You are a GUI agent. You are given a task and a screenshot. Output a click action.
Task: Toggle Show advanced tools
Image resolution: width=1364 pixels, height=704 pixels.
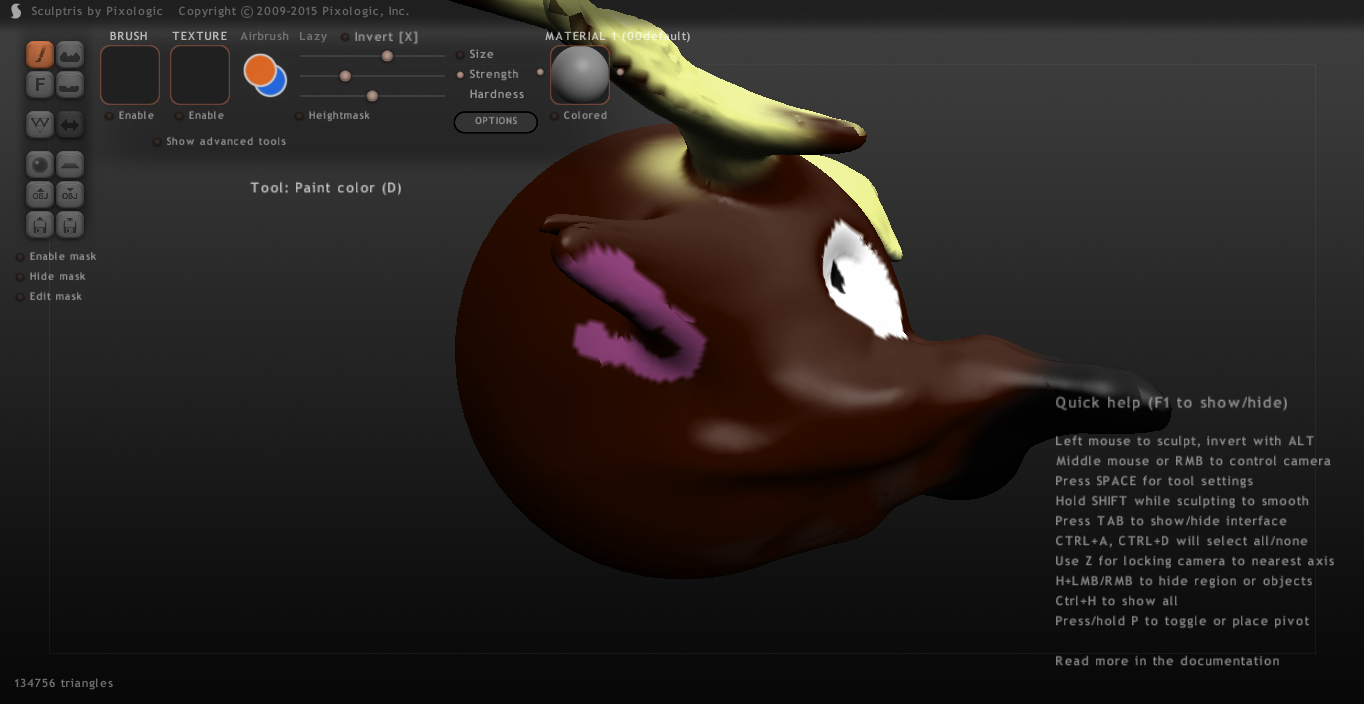point(157,142)
